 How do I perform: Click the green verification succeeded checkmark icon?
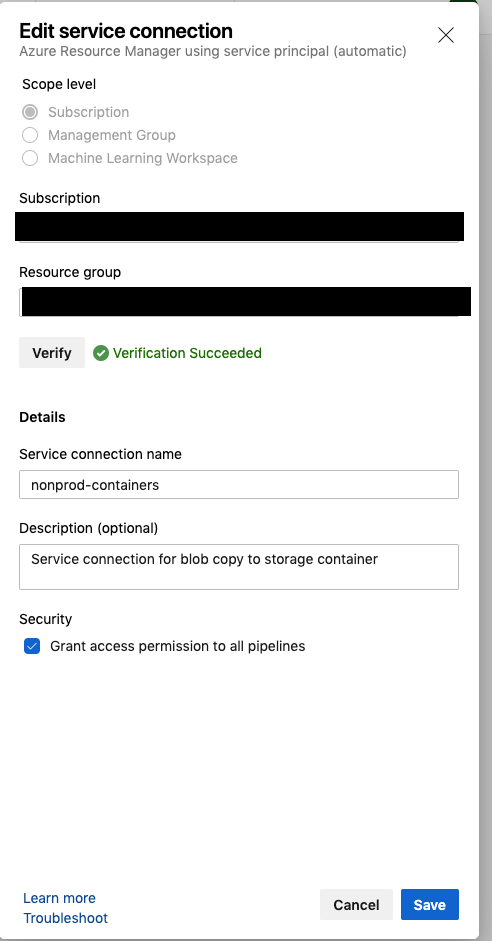click(101, 353)
